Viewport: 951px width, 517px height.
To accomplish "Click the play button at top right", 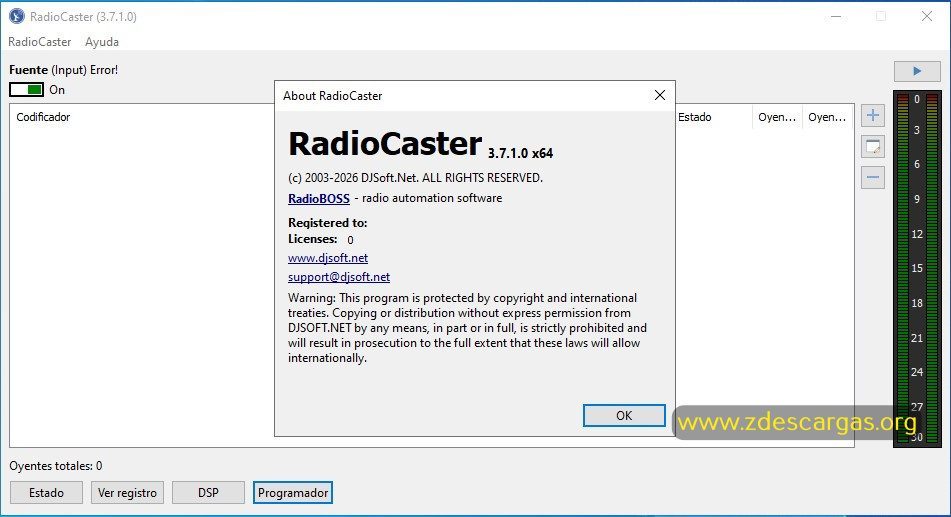I will tap(916, 71).
